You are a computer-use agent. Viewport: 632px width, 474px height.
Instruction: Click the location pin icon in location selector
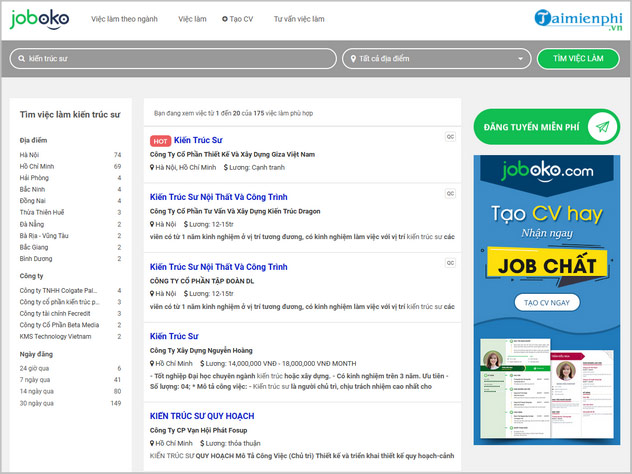coord(353,59)
